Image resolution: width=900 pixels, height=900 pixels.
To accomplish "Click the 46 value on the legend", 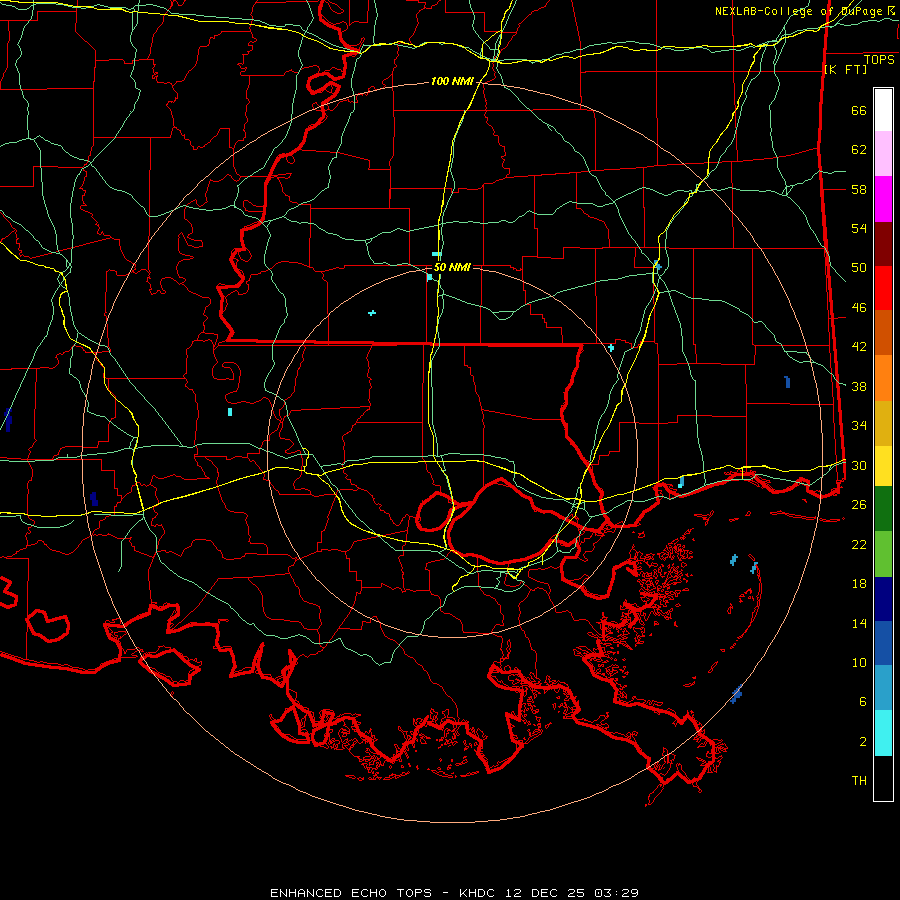I will (859, 308).
